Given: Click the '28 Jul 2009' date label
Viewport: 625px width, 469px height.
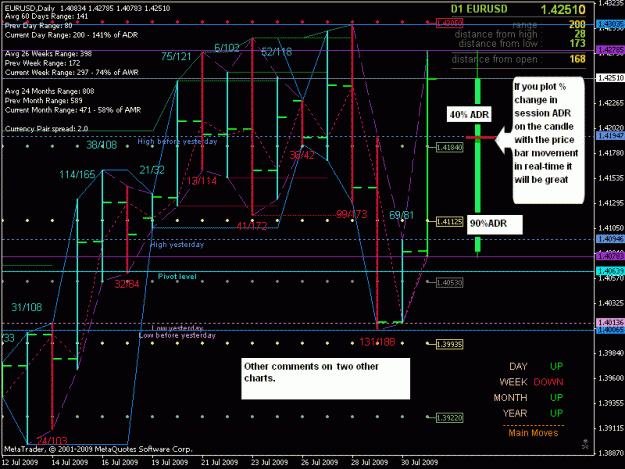Looking at the screenshot, I should coord(369,462).
